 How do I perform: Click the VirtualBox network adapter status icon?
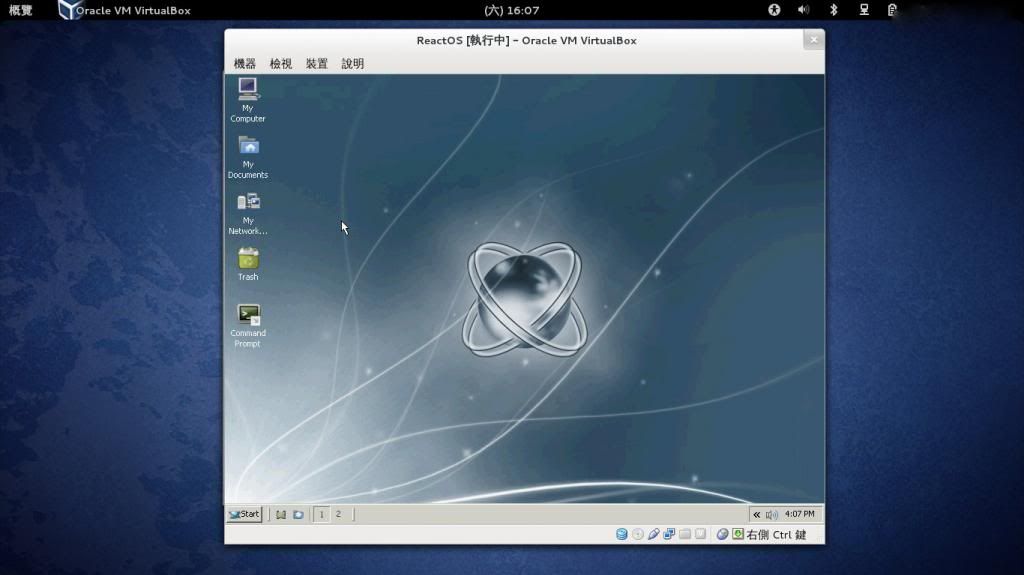click(x=669, y=534)
